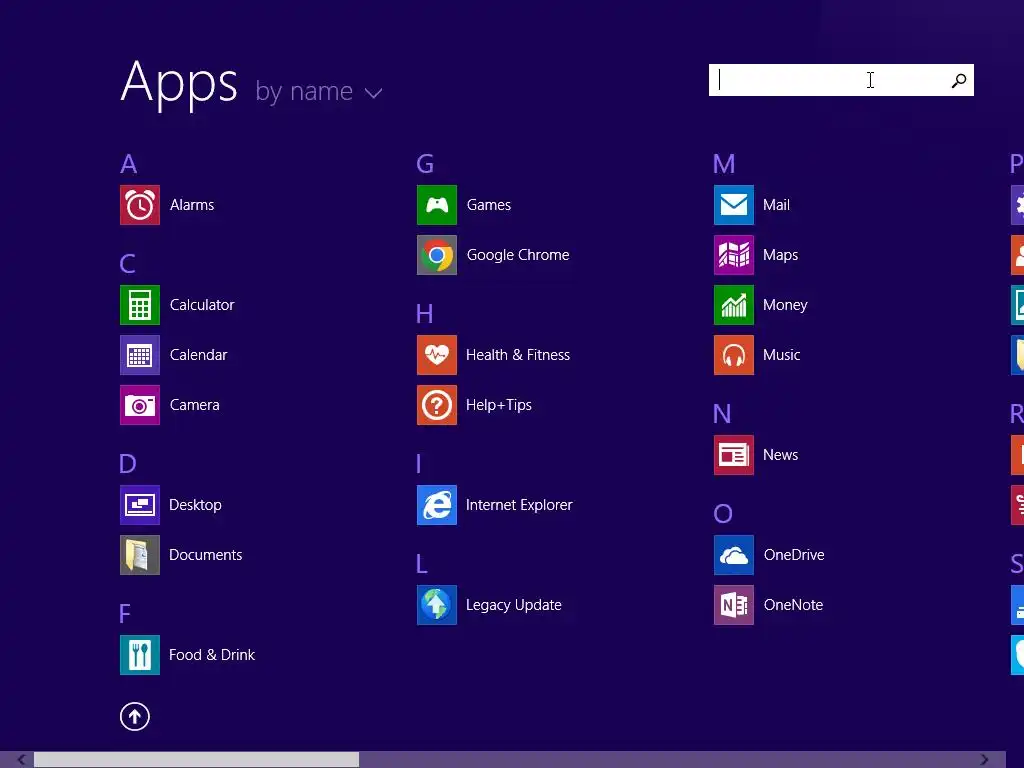Click the 'O' letter group header
Image resolution: width=1024 pixels, height=768 pixels.
pyautogui.click(x=723, y=514)
